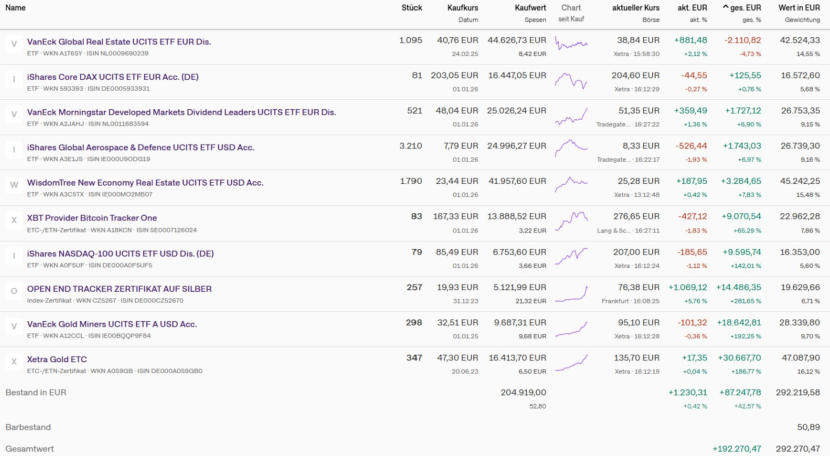The width and height of the screenshot is (830, 456).
Task: Click the V badge beside VanEck Global Real Estate
Action: [x=13, y=45]
